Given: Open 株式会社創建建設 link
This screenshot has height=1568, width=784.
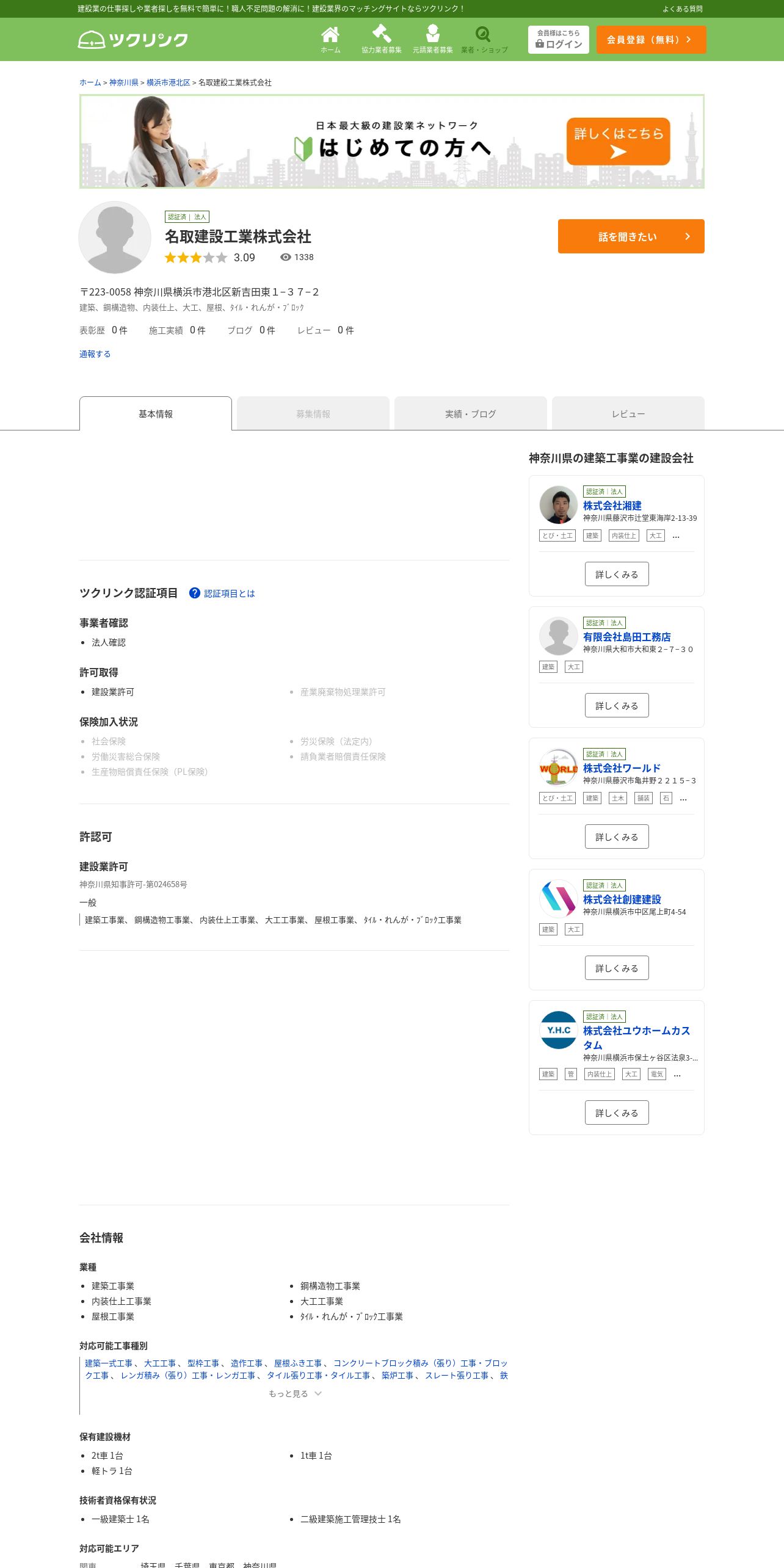Looking at the screenshot, I should click(x=622, y=899).
